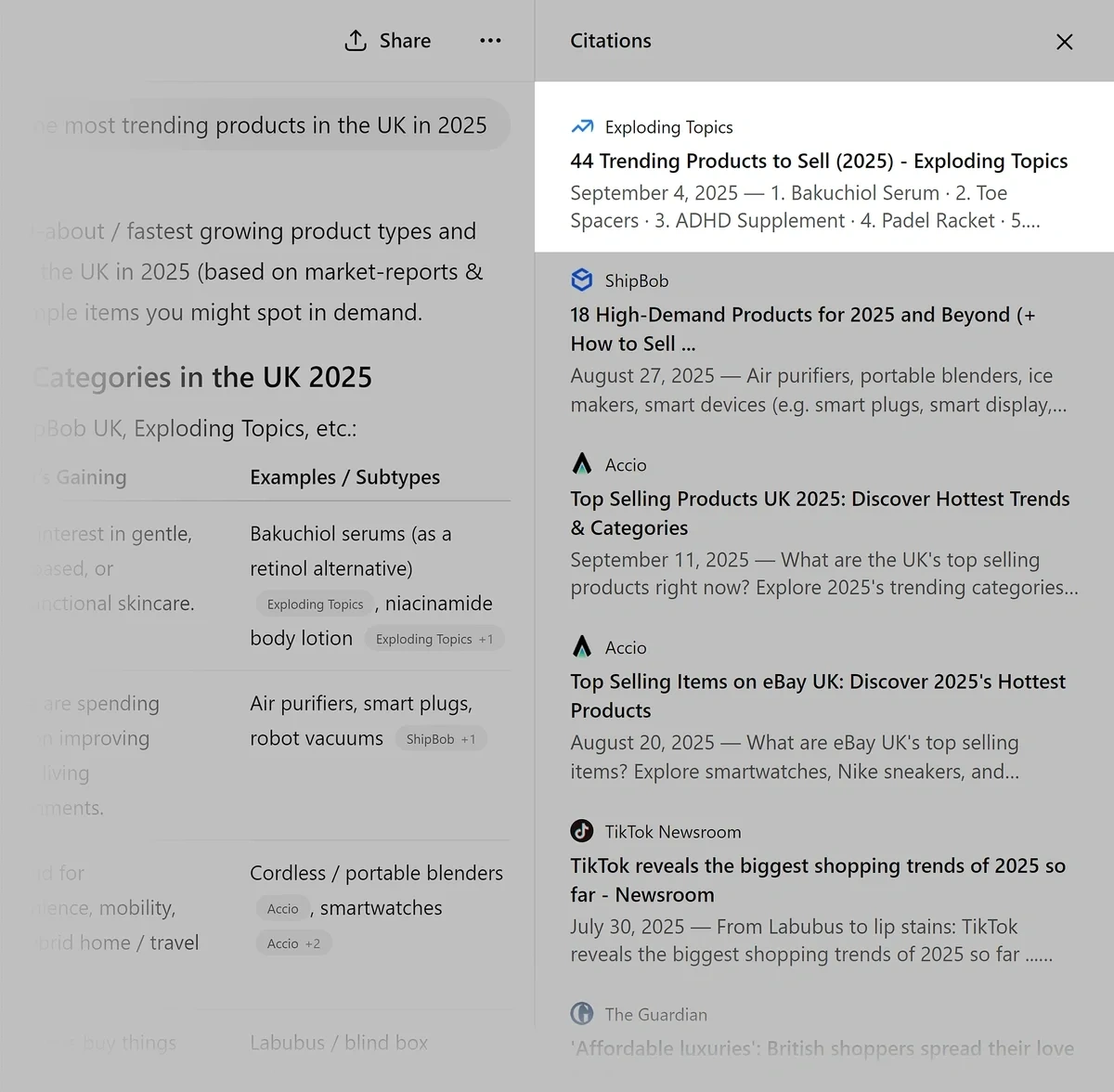Click the TikTok Newsroom logo icon

[582, 831]
